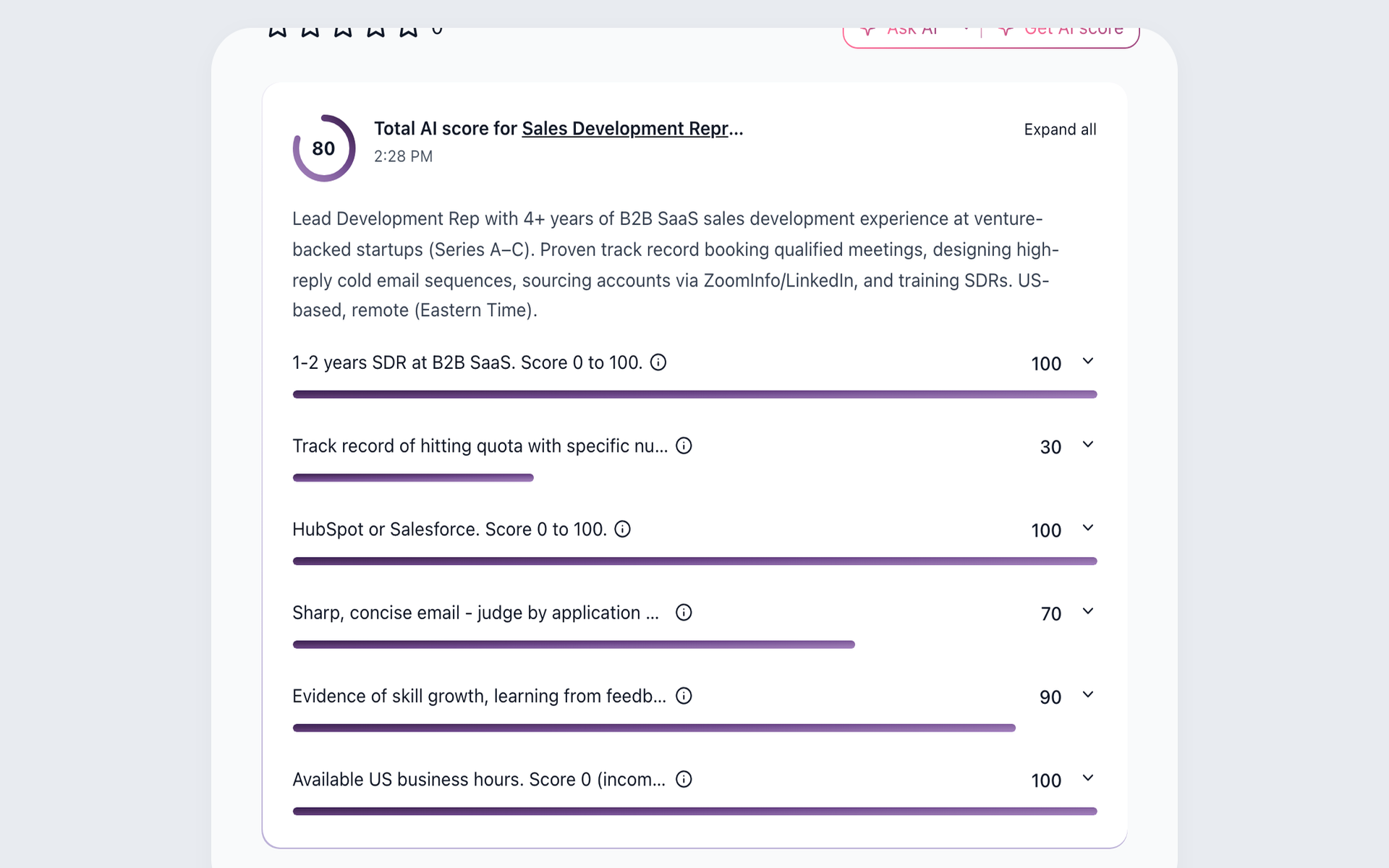Click info icon beside Evidence of skill growth
This screenshot has height=868, width=1389.
(684, 696)
